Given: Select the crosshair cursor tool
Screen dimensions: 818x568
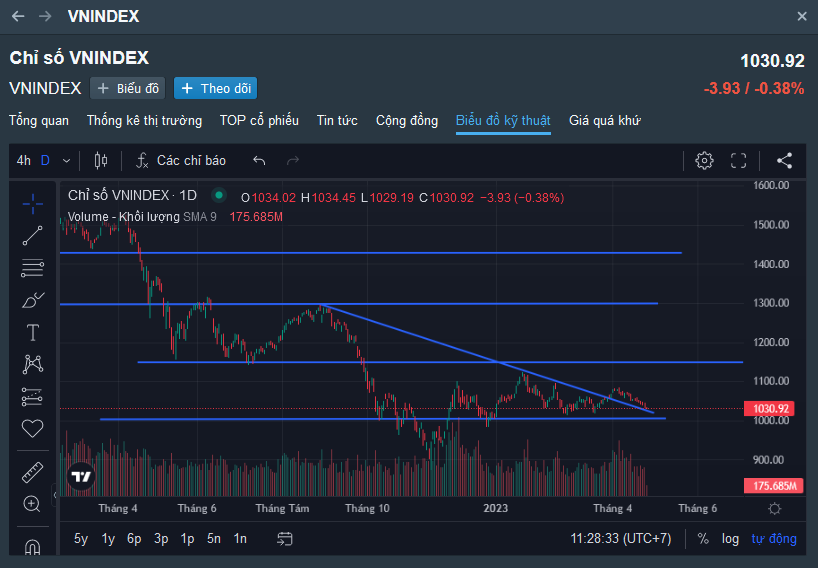Looking at the screenshot, I should (32, 204).
